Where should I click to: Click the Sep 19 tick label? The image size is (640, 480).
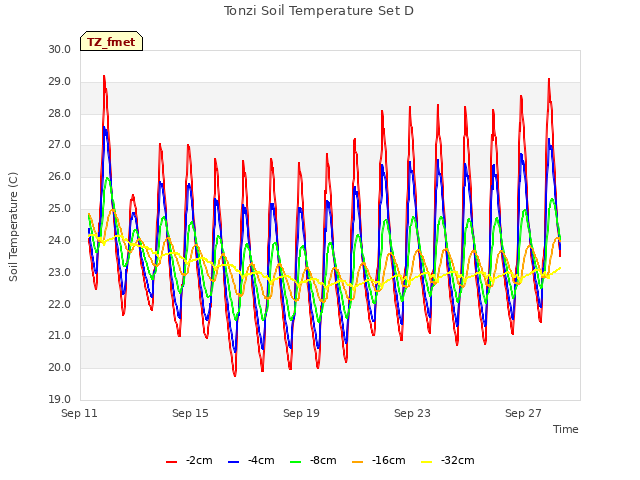[301, 413]
